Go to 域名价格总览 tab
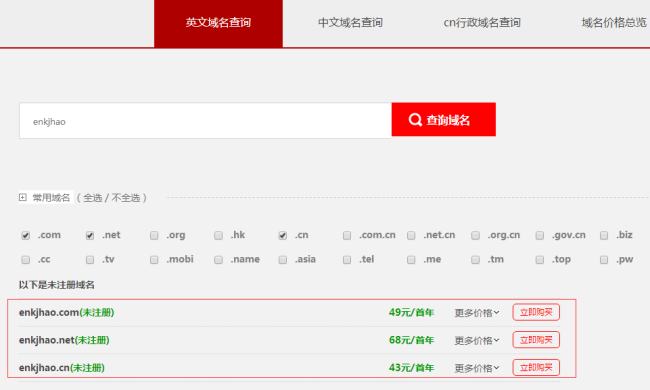The image size is (650, 390). [614, 23]
